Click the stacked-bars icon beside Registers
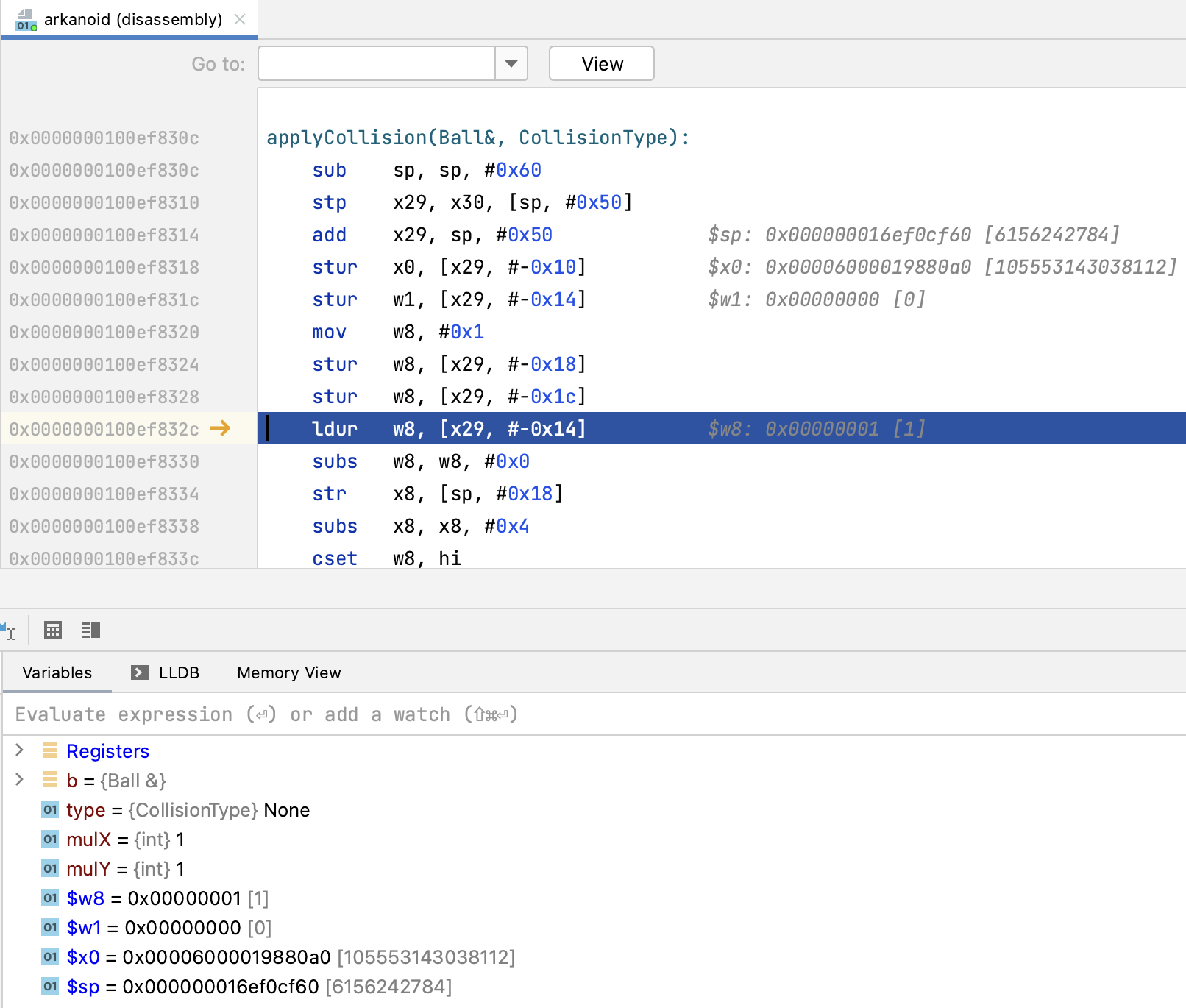 [x=49, y=750]
